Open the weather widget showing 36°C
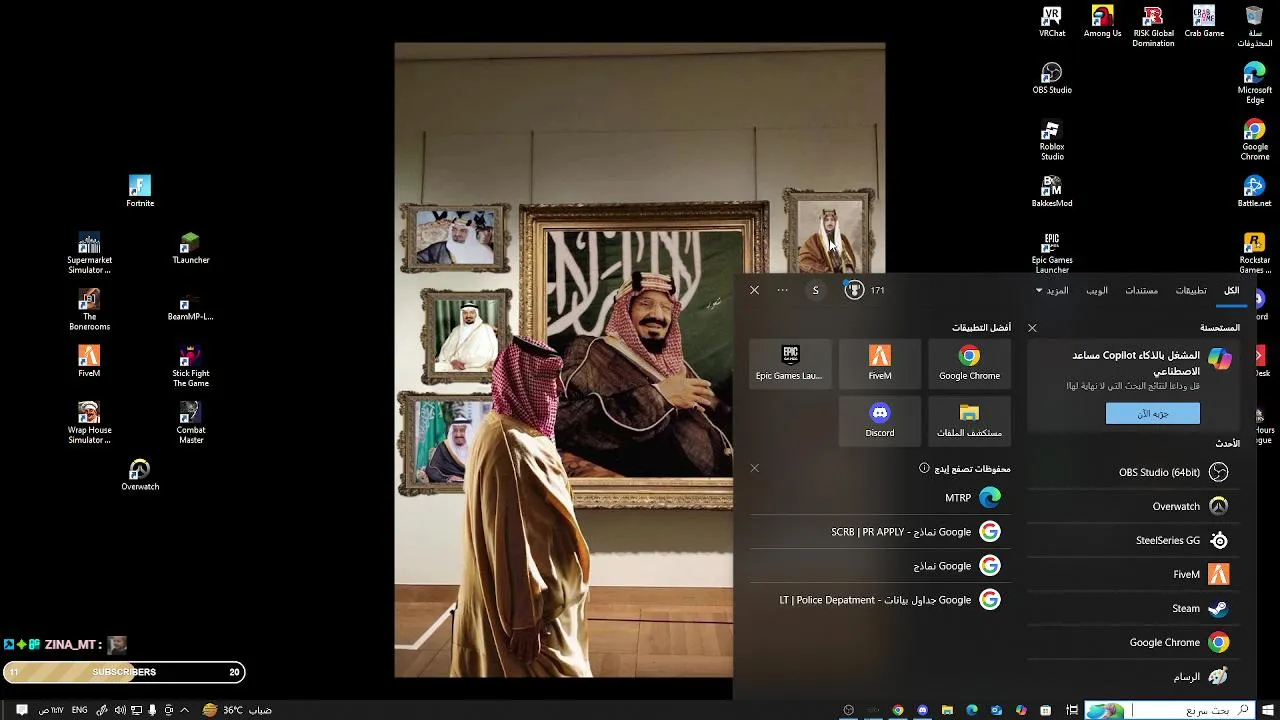Image resolution: width=1280 pixels, height=720 pixels. pos(236,710)
